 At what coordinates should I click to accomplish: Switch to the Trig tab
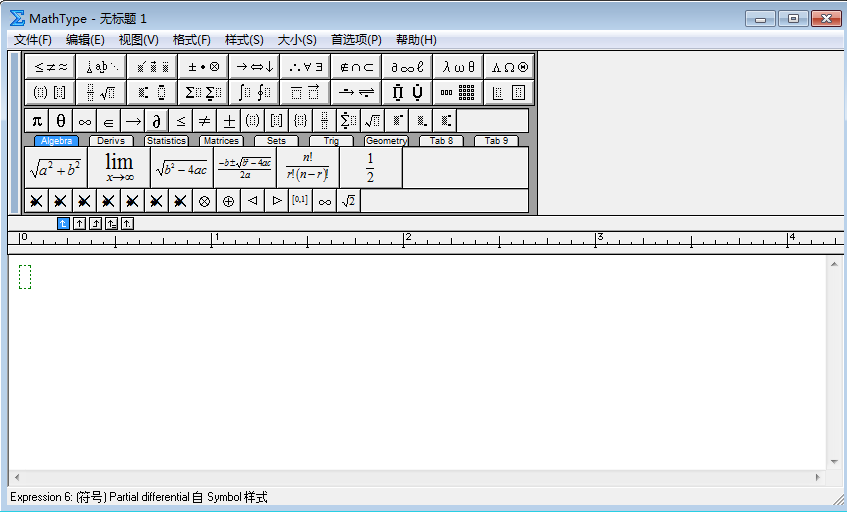point(331,141)
